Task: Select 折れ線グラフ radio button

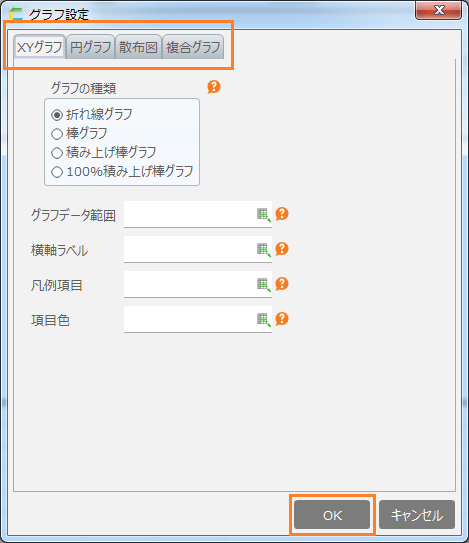Action: 57,115
